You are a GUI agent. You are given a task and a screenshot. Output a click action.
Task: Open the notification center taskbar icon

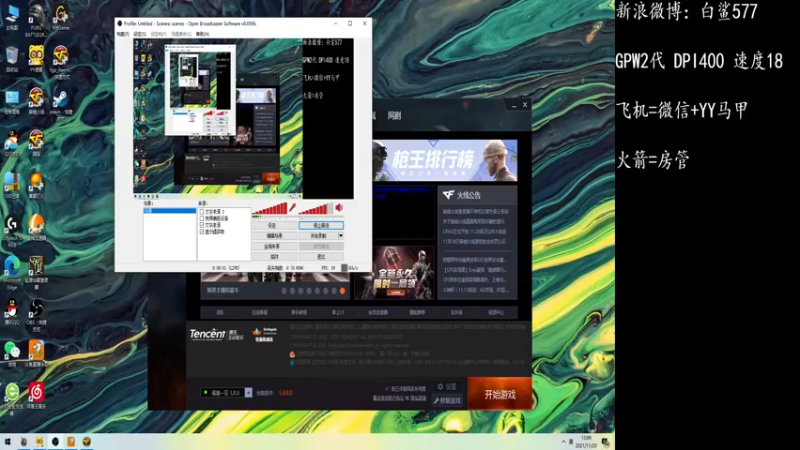point(606,442)
